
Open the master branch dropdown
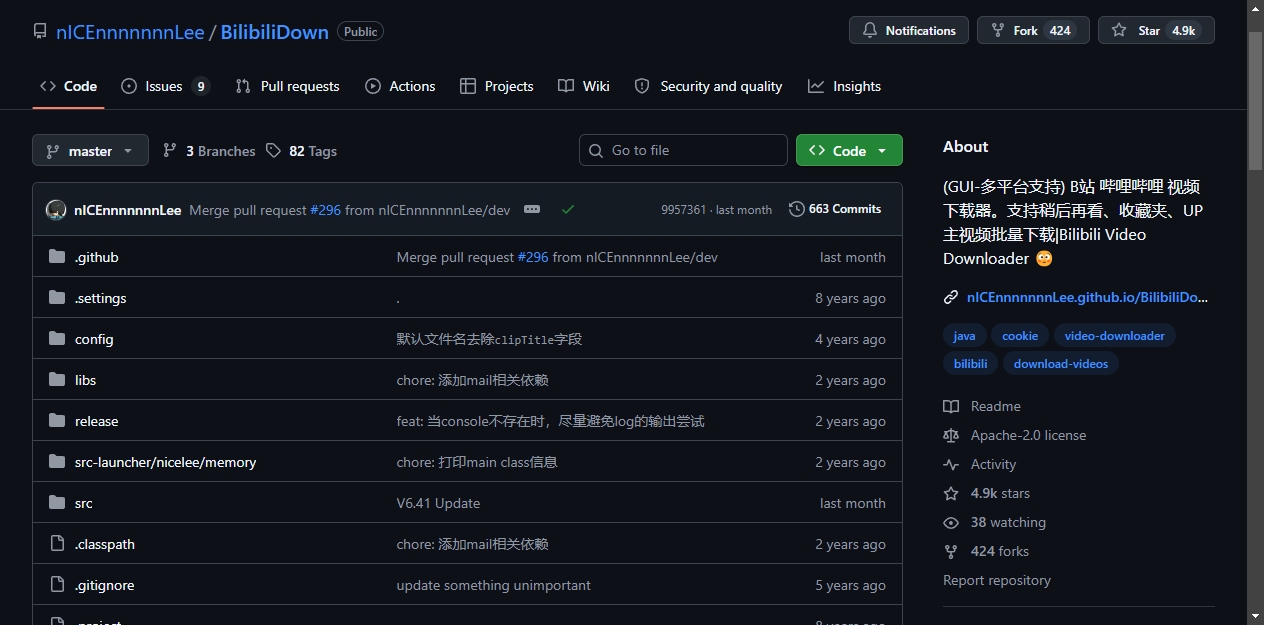point(90,151)
